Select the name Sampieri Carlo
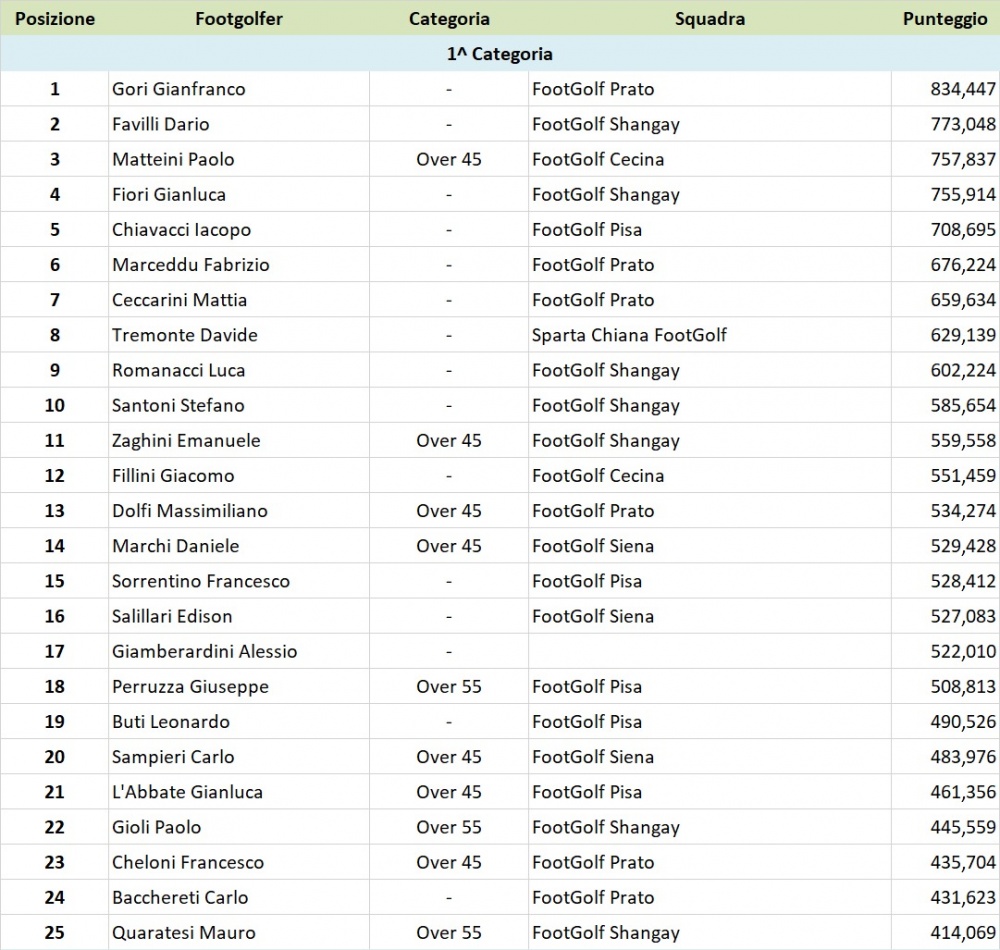The width and height of the screenshot is (1000, 950). point(173,756)
